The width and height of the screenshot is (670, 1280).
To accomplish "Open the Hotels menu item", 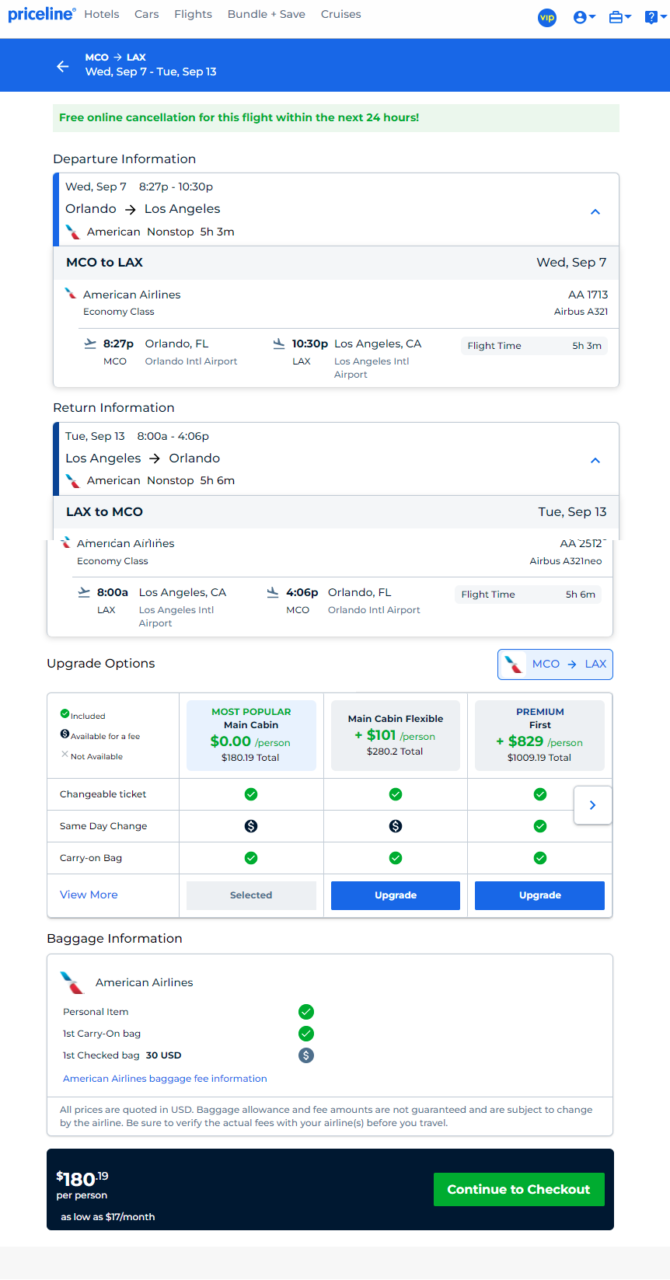I will coord(102,15).
